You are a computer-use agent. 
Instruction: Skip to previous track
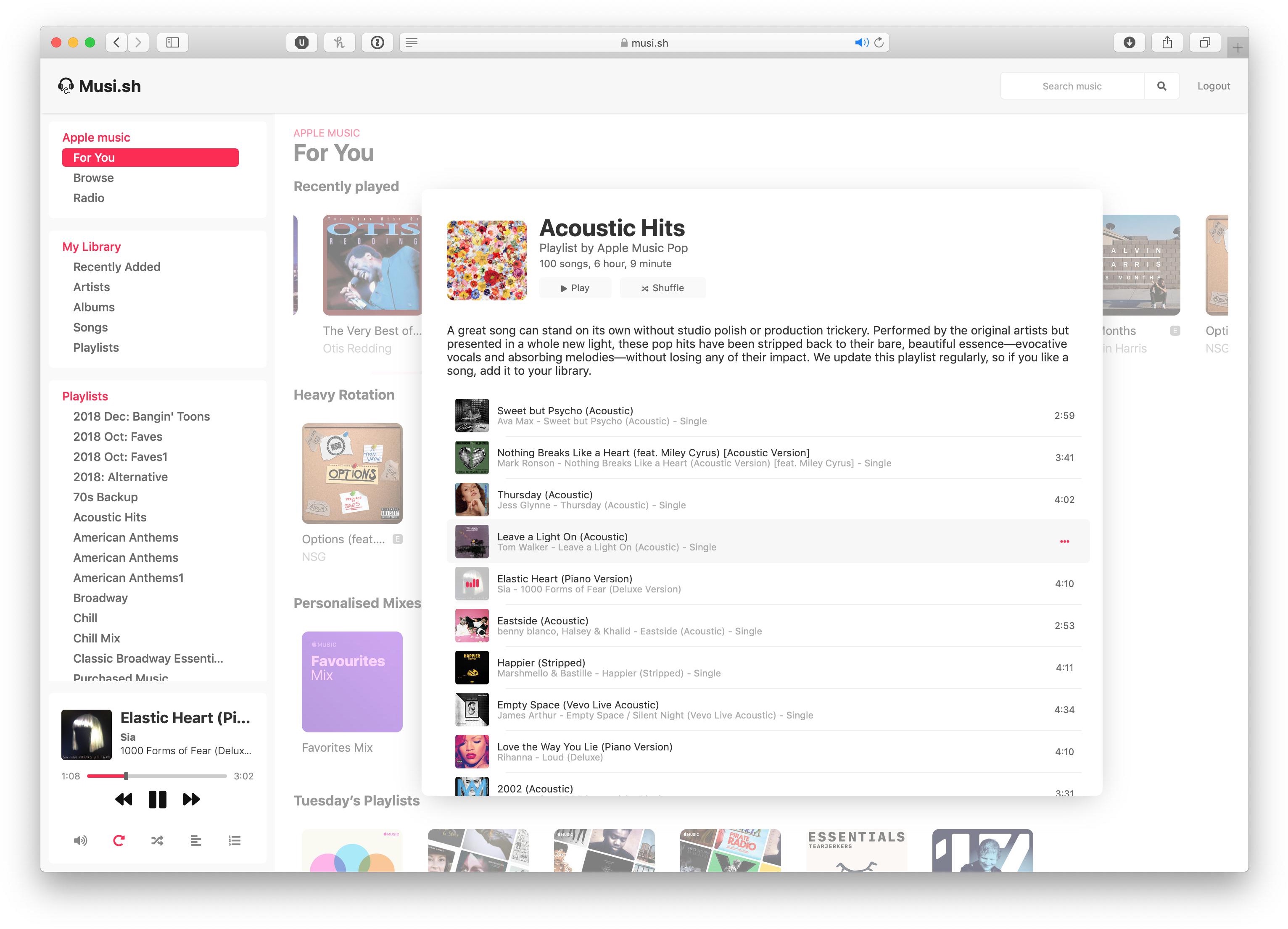click(x=123, y=799)
